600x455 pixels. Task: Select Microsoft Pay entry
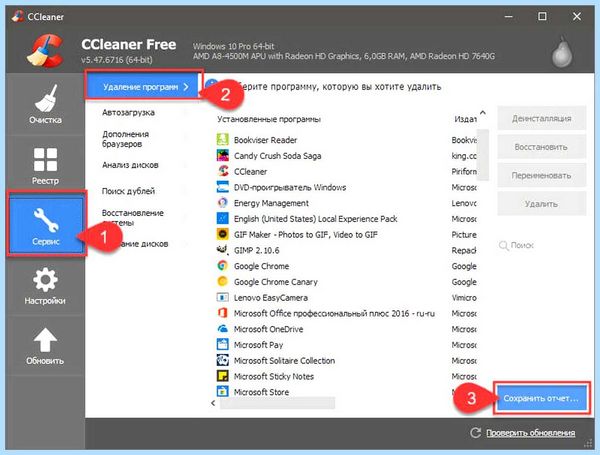pyautogui.click(x=258, y=345)
